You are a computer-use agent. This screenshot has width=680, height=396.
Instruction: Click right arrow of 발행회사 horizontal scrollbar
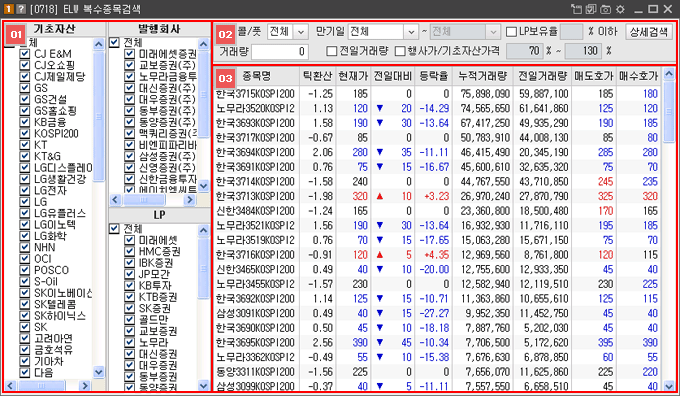click(x=189, y=200)
